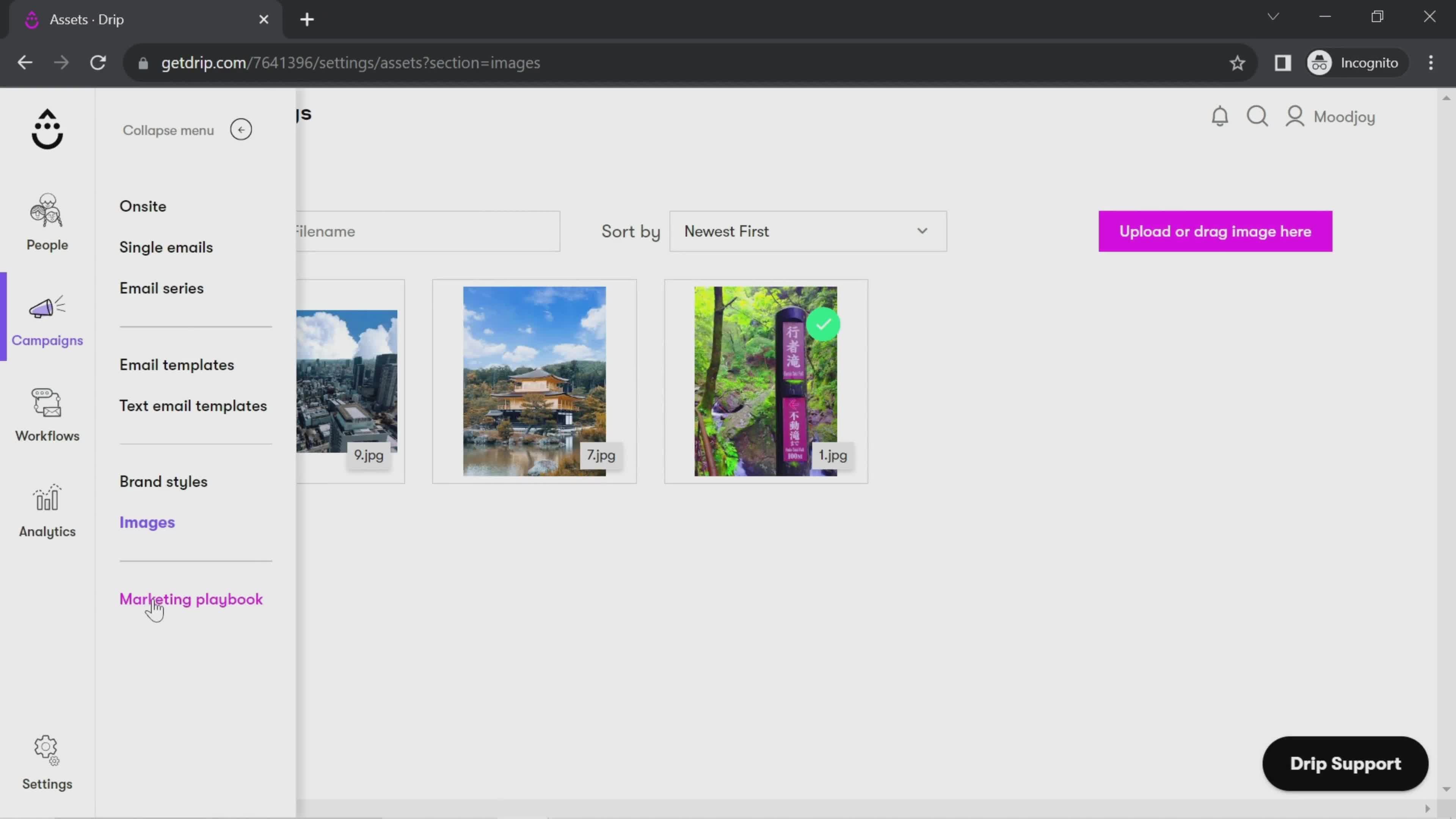The height and width of the screenshot is (819, 1456).
Task: Click the Drip smiley logo icon
Action: (x=47, y=130)
